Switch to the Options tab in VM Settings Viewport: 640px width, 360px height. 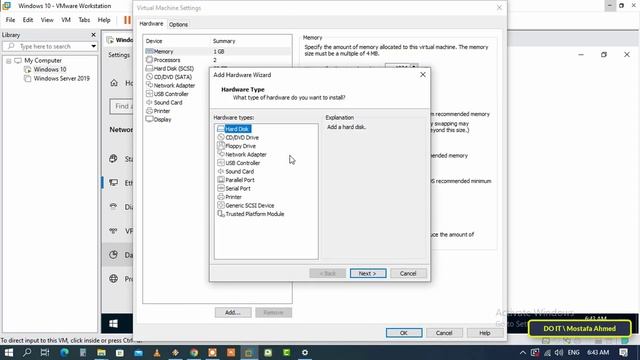[x=178, y=24]
